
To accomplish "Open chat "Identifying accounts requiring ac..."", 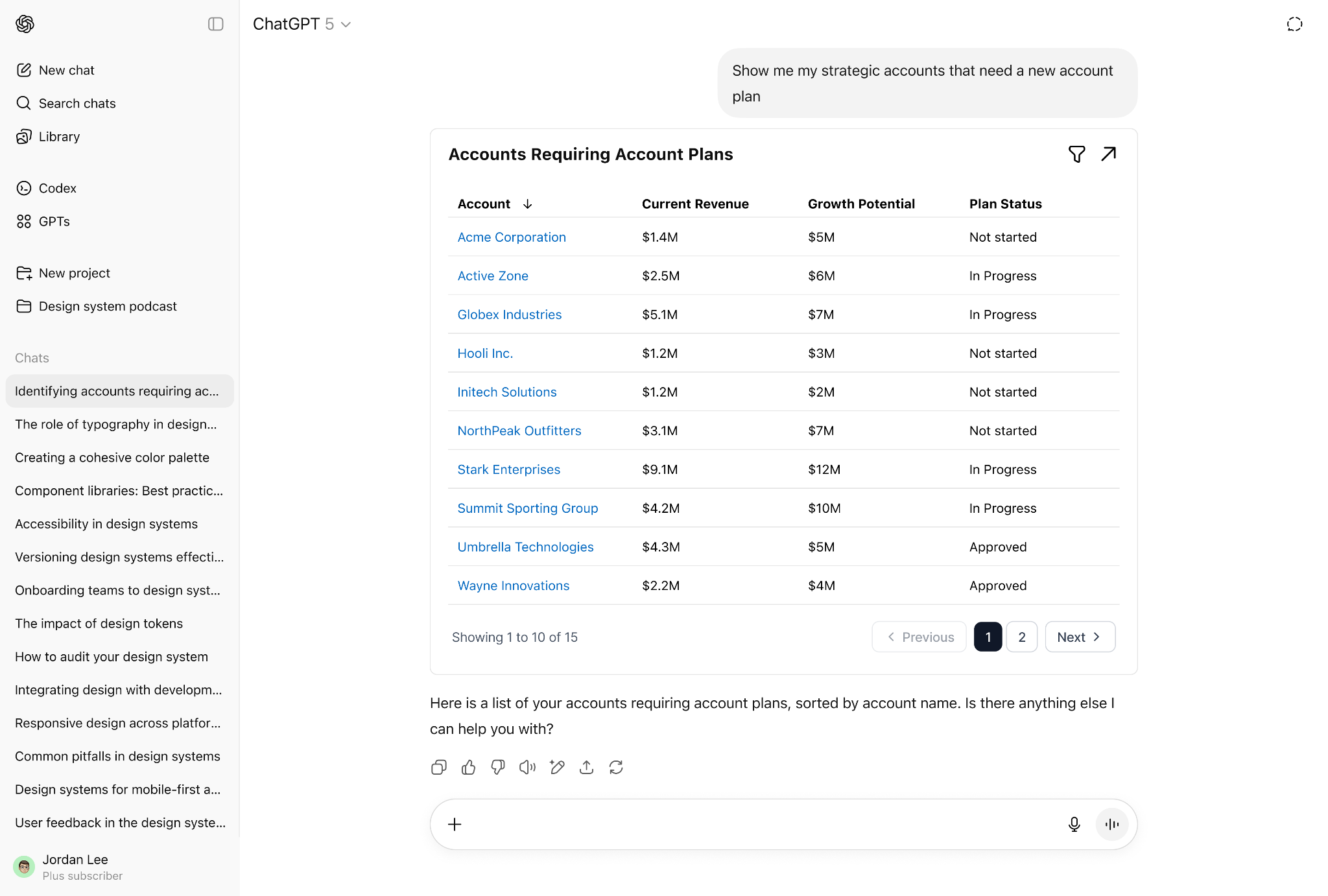I will pos(120,391).
